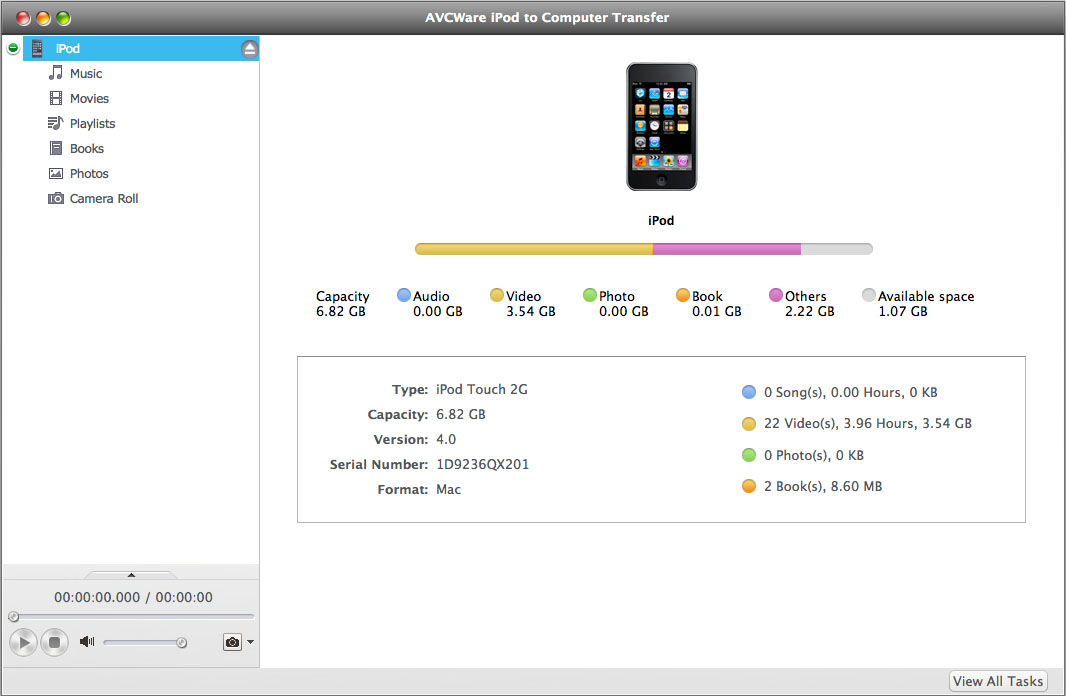Stop media playback

click(x=54, y=642)
